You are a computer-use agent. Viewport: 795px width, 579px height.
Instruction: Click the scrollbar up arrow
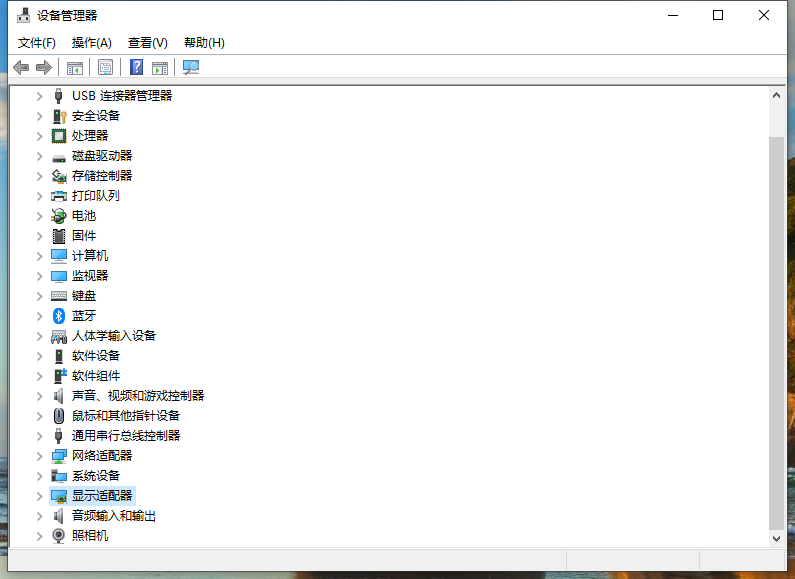776,95
